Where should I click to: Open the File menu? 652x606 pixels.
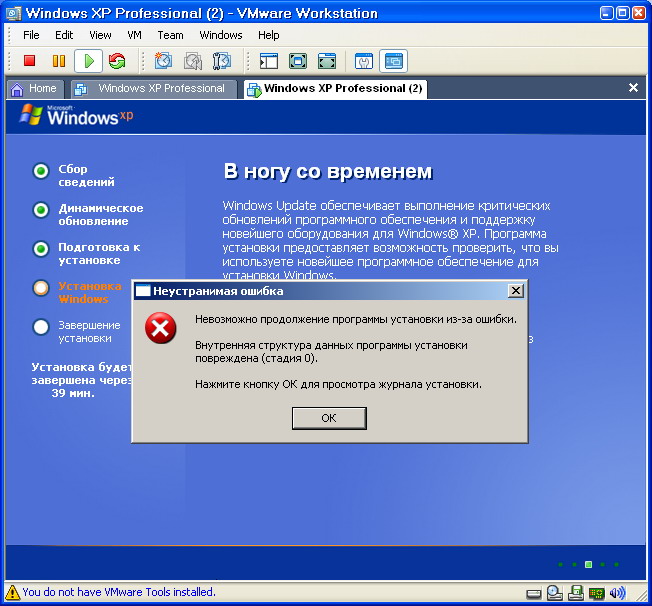coord(31,35)
